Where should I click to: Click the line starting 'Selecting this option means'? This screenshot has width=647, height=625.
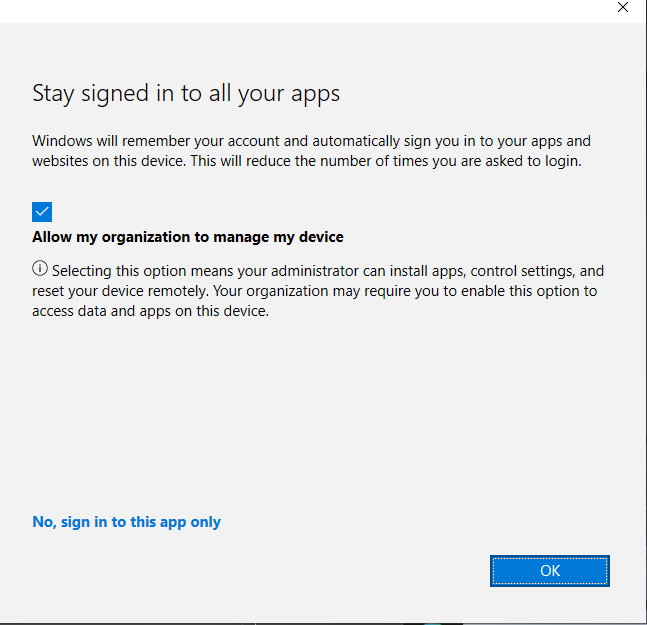point(327,271)
